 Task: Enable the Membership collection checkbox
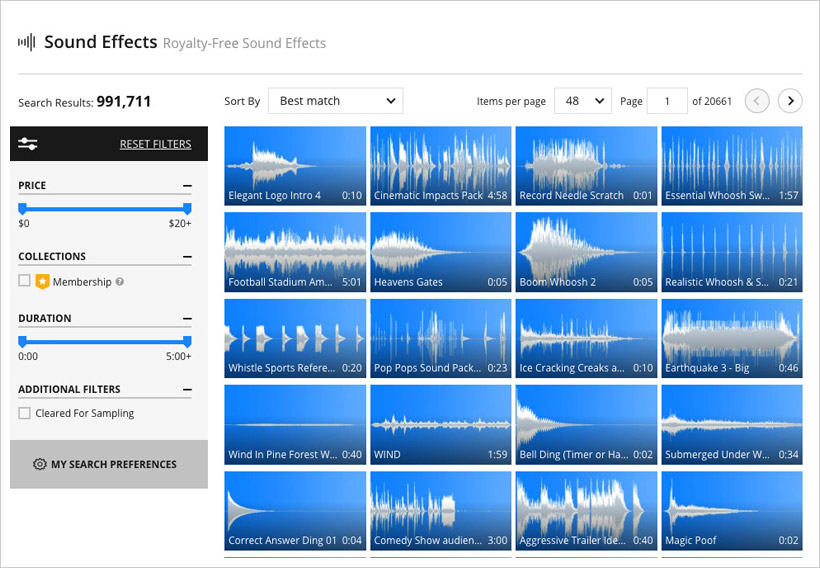click(24, 280)
